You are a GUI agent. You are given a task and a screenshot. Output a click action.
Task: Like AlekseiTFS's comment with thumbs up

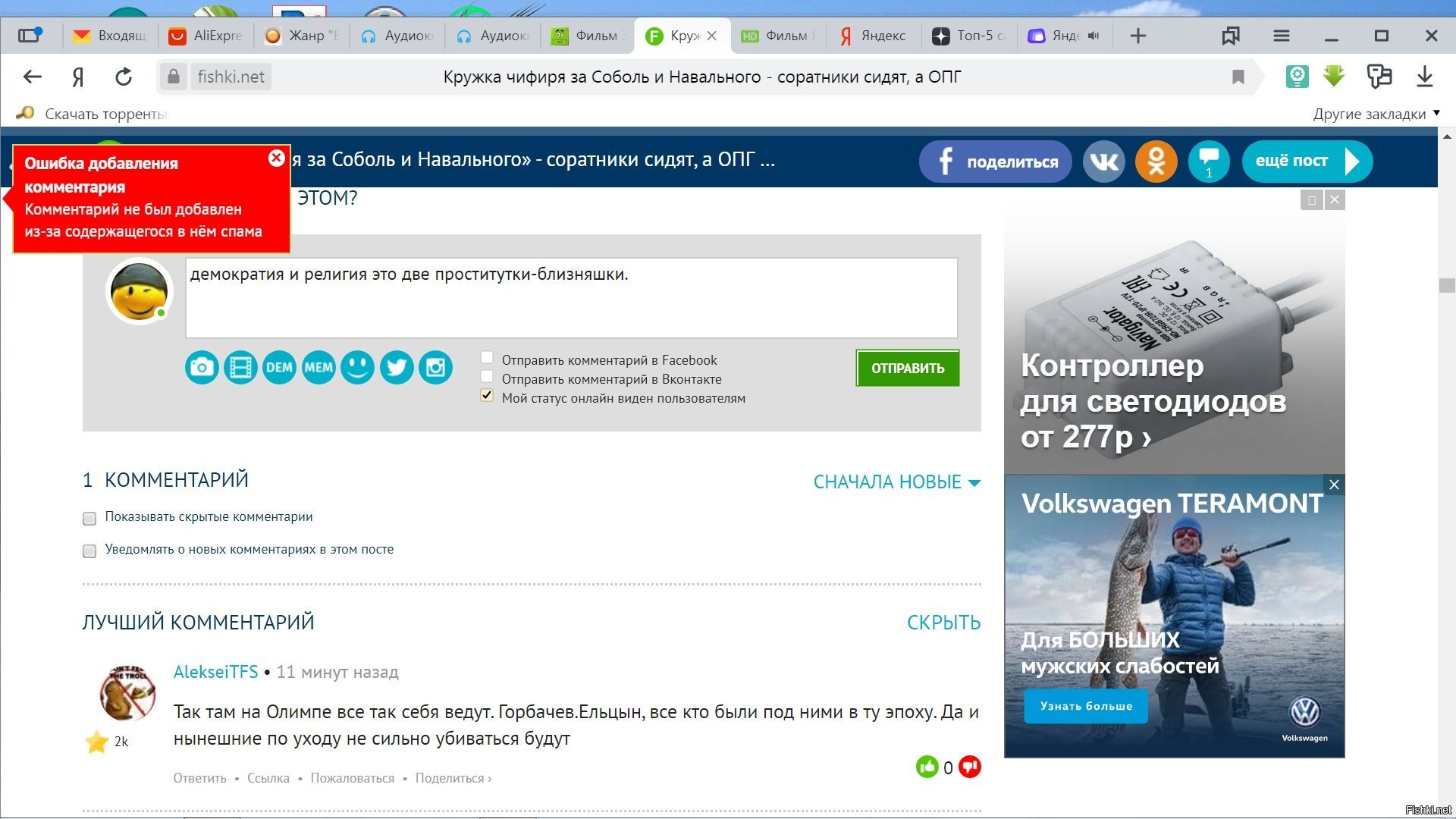927,767
